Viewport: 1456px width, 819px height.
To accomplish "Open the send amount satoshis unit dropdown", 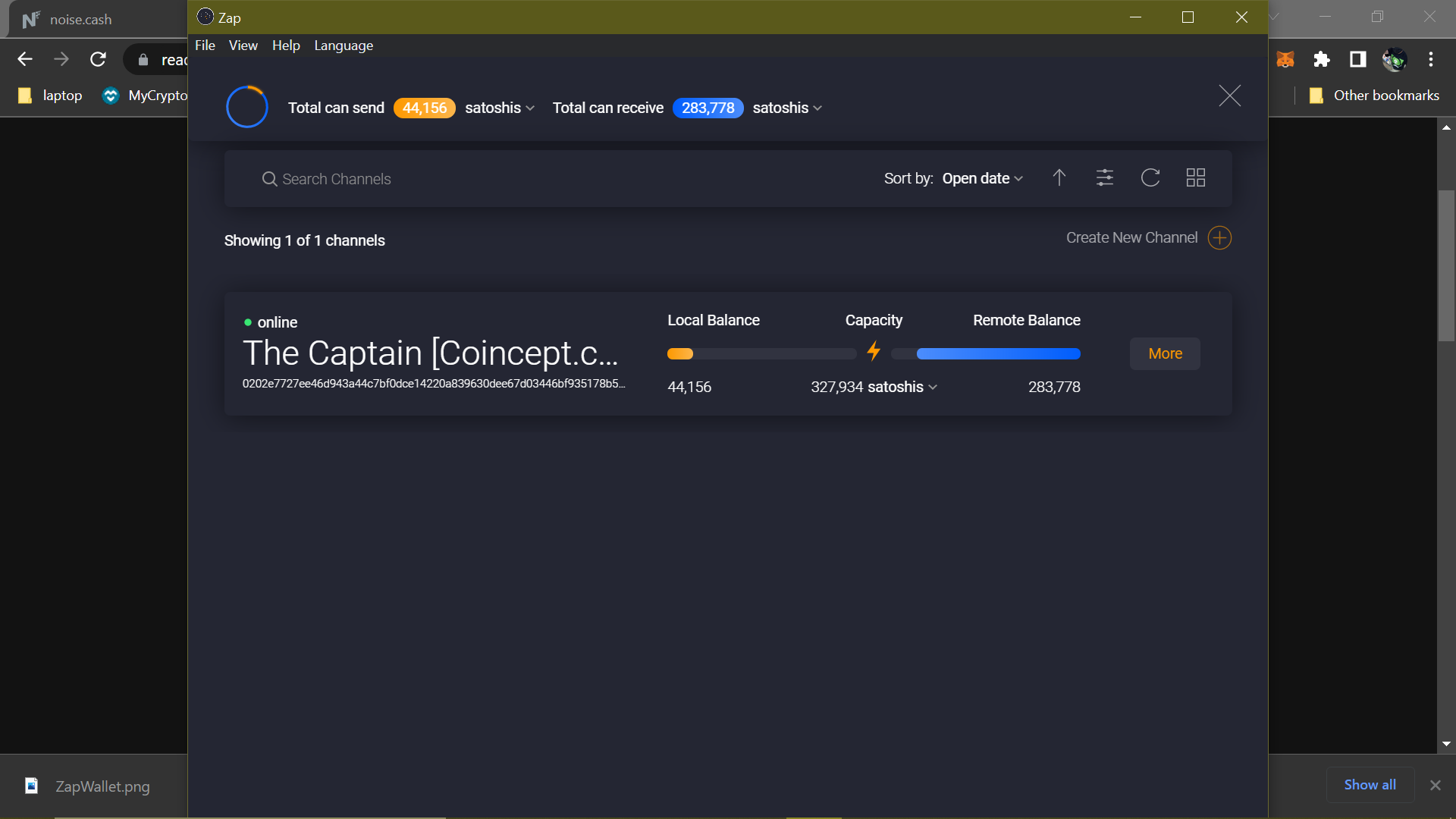I will pos(500,108).
